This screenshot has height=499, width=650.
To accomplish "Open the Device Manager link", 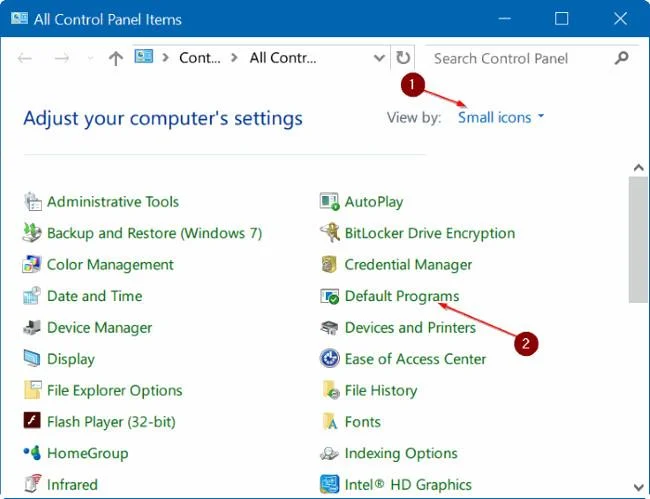I will [99, 327].
